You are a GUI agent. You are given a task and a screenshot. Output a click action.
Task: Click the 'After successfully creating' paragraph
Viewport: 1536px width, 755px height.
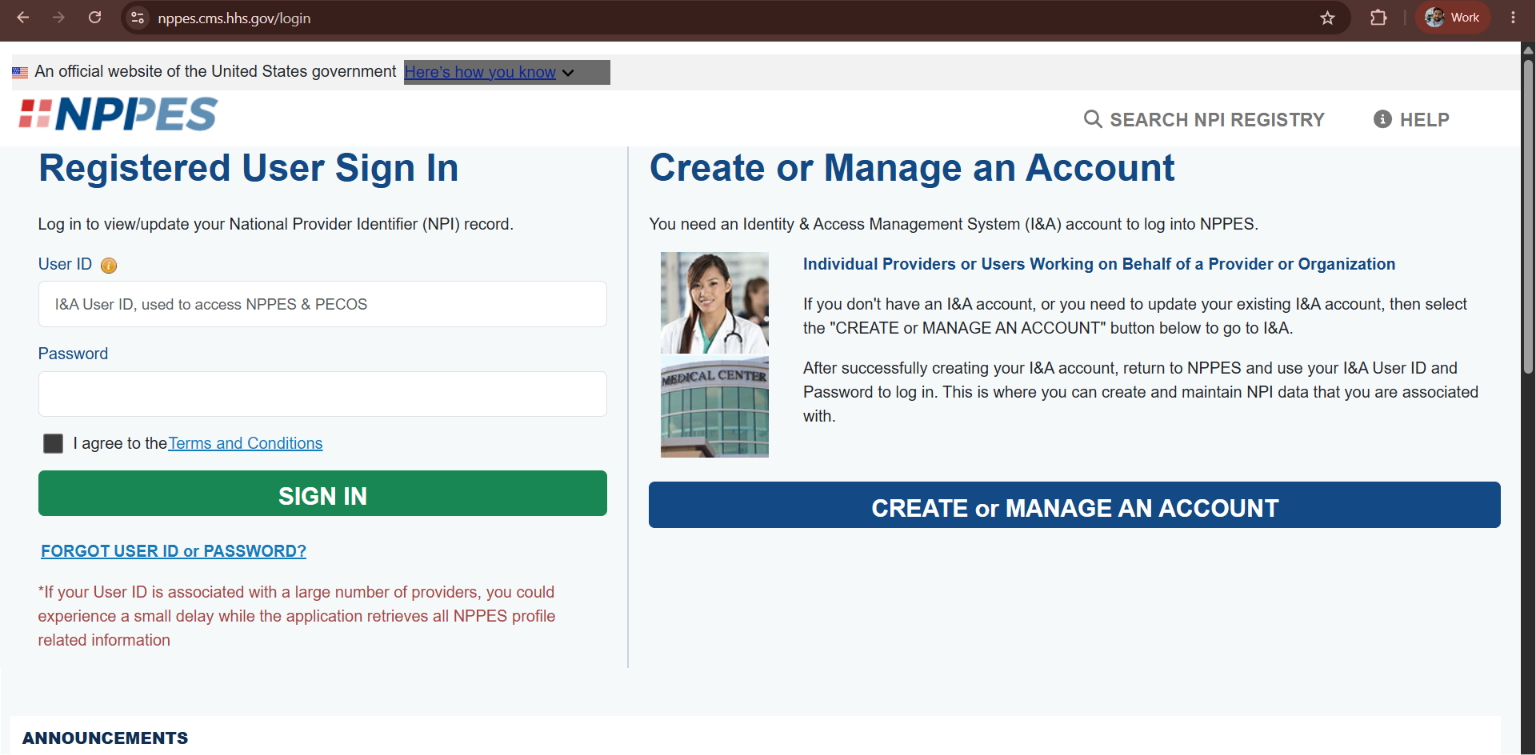click(x=1141, y=392)
